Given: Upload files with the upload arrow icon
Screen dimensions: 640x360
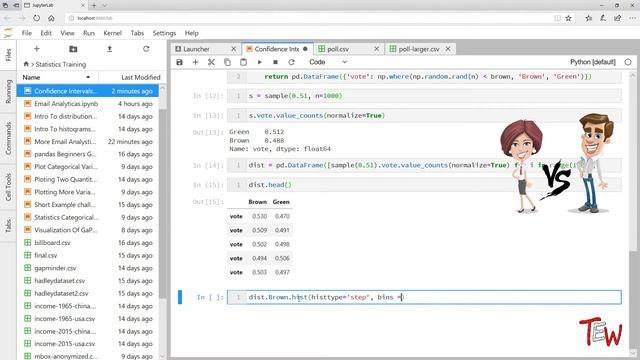Looking at the screenshot, I should (x=109, y=49).
